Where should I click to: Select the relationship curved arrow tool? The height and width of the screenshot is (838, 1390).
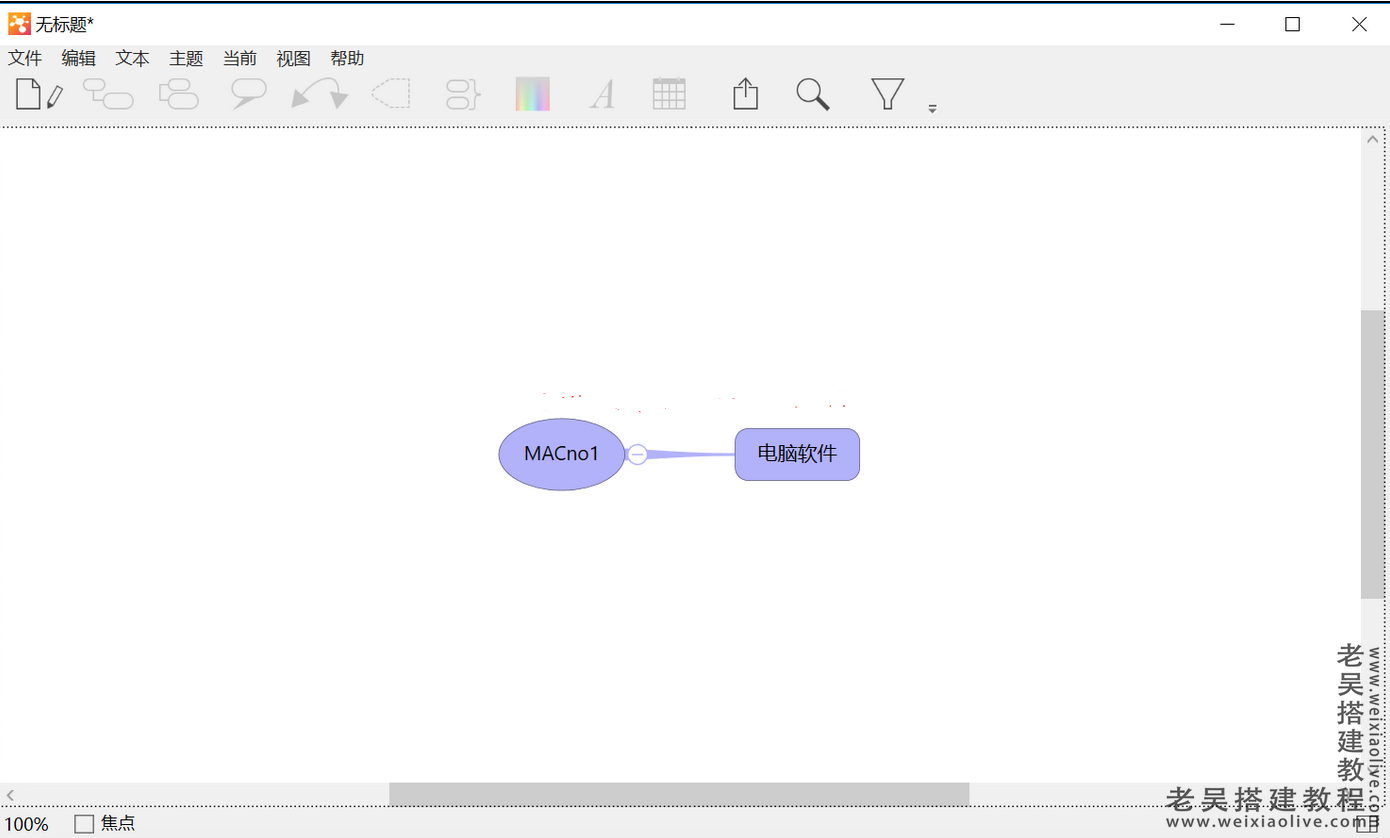[x=320, y=95]
